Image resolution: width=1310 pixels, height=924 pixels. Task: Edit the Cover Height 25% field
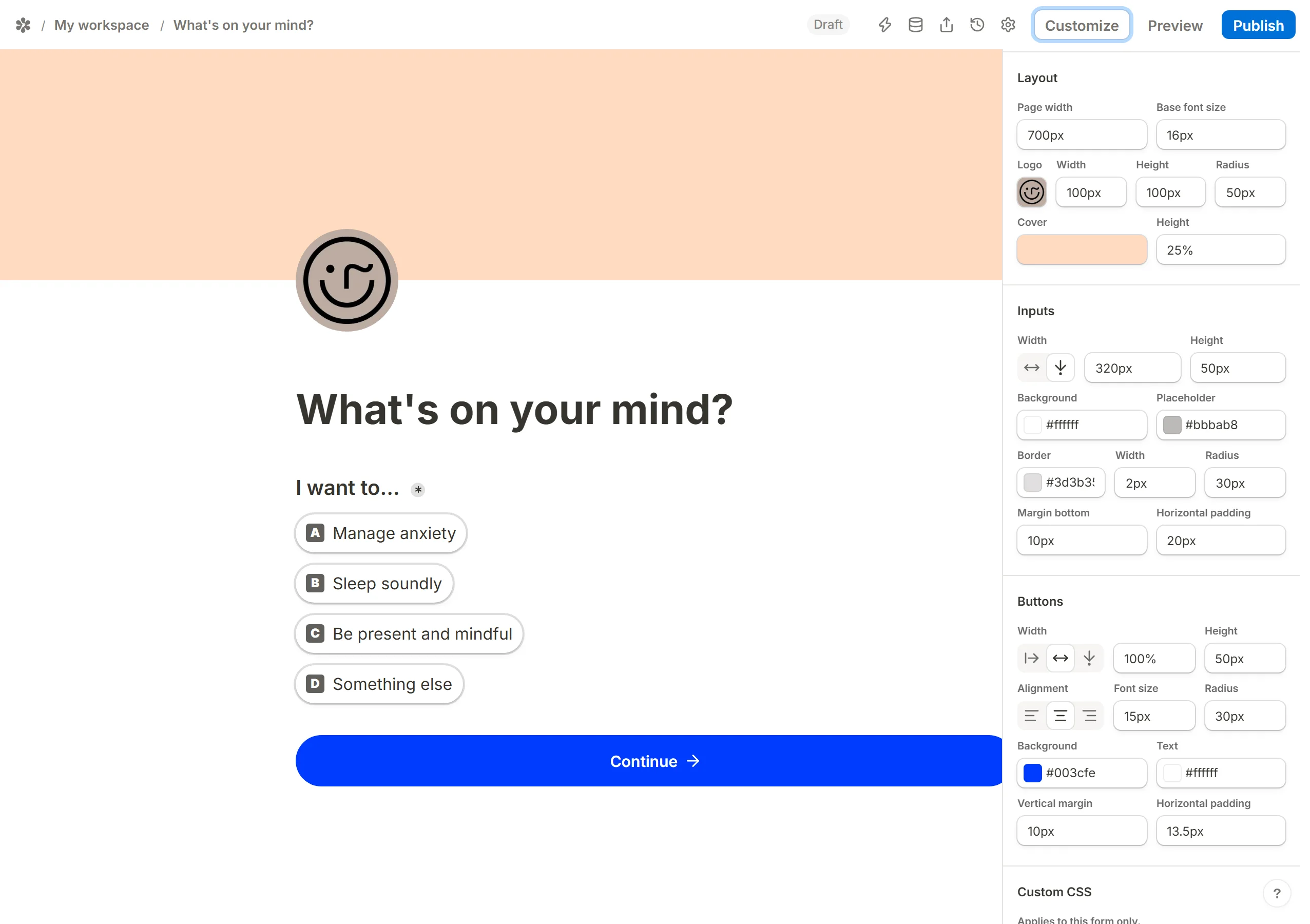tap(1220, 249)
